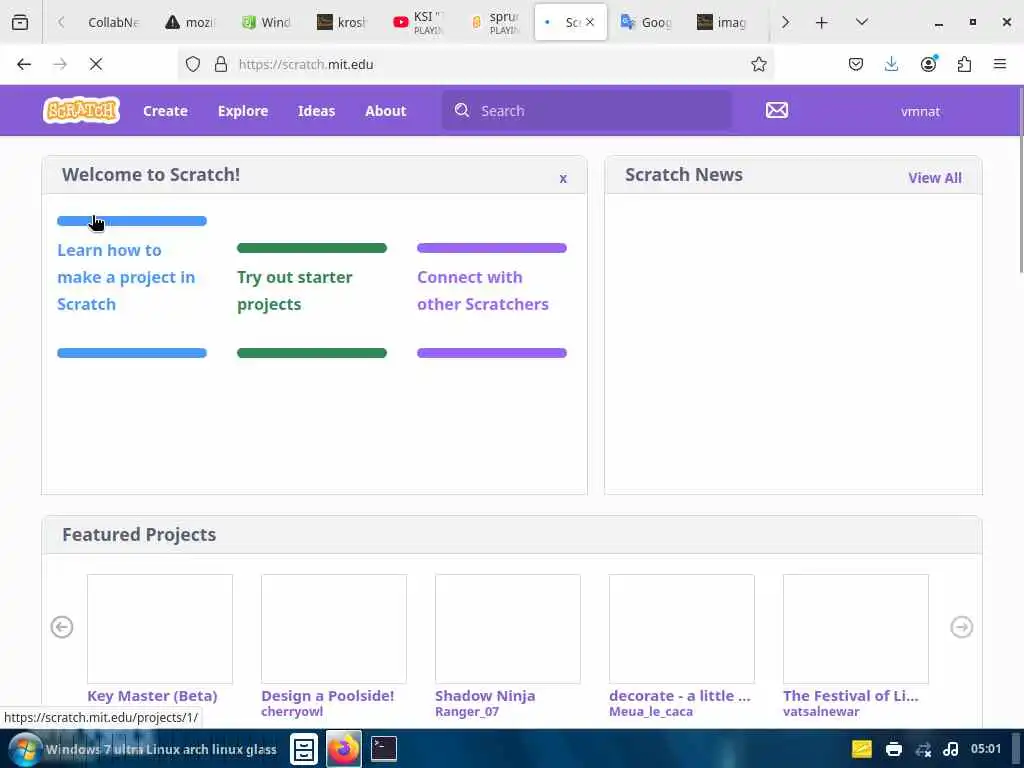This screenshot has width=1024, height=768.
Task: Open the extensions puzzle icon
Action: tap(964, 64)
